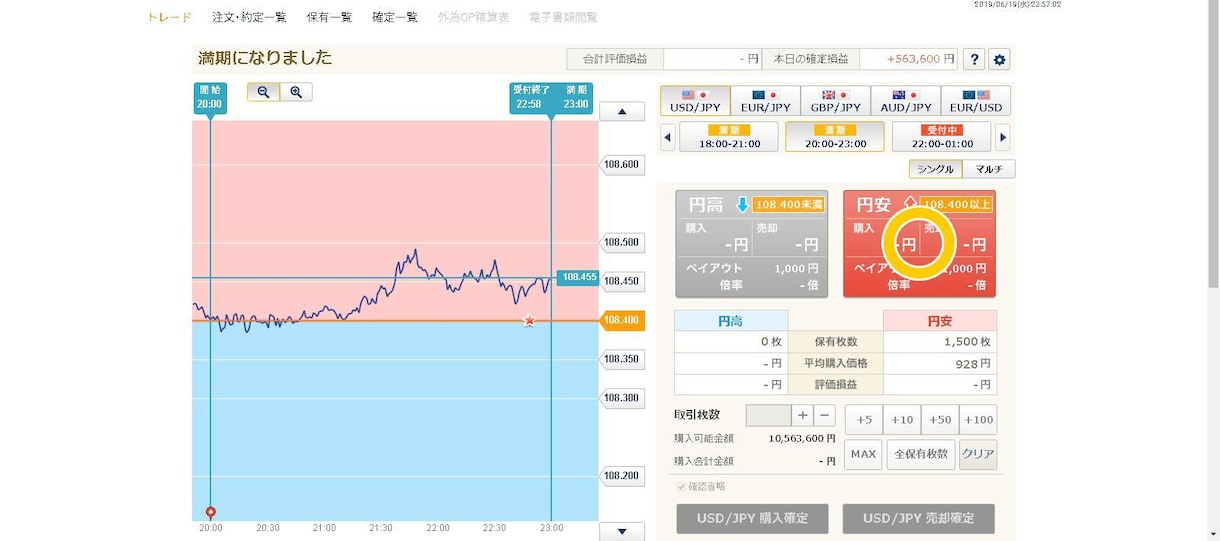Open help with the question mark icon
This screenshot has width=1220, height=541.
(x=974, y=59)
